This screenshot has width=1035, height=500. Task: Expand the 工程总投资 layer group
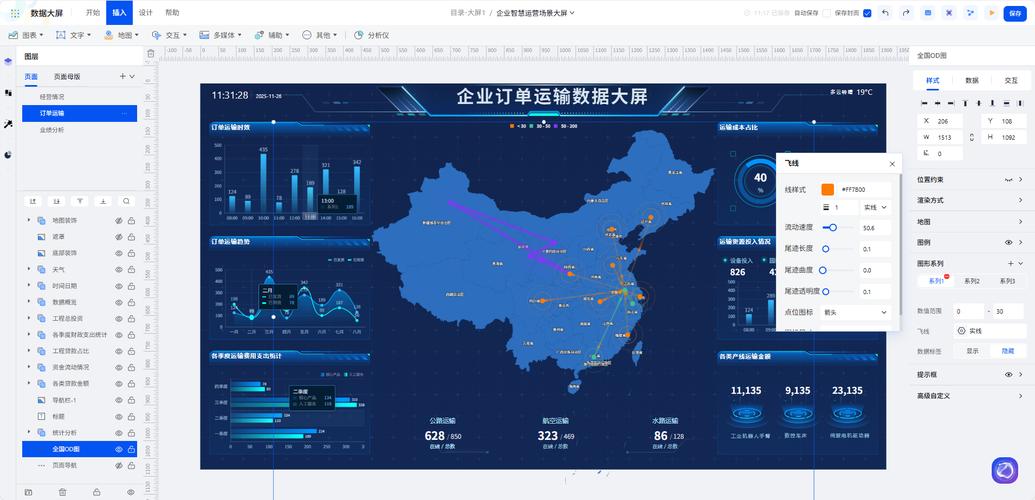(28, 318)
